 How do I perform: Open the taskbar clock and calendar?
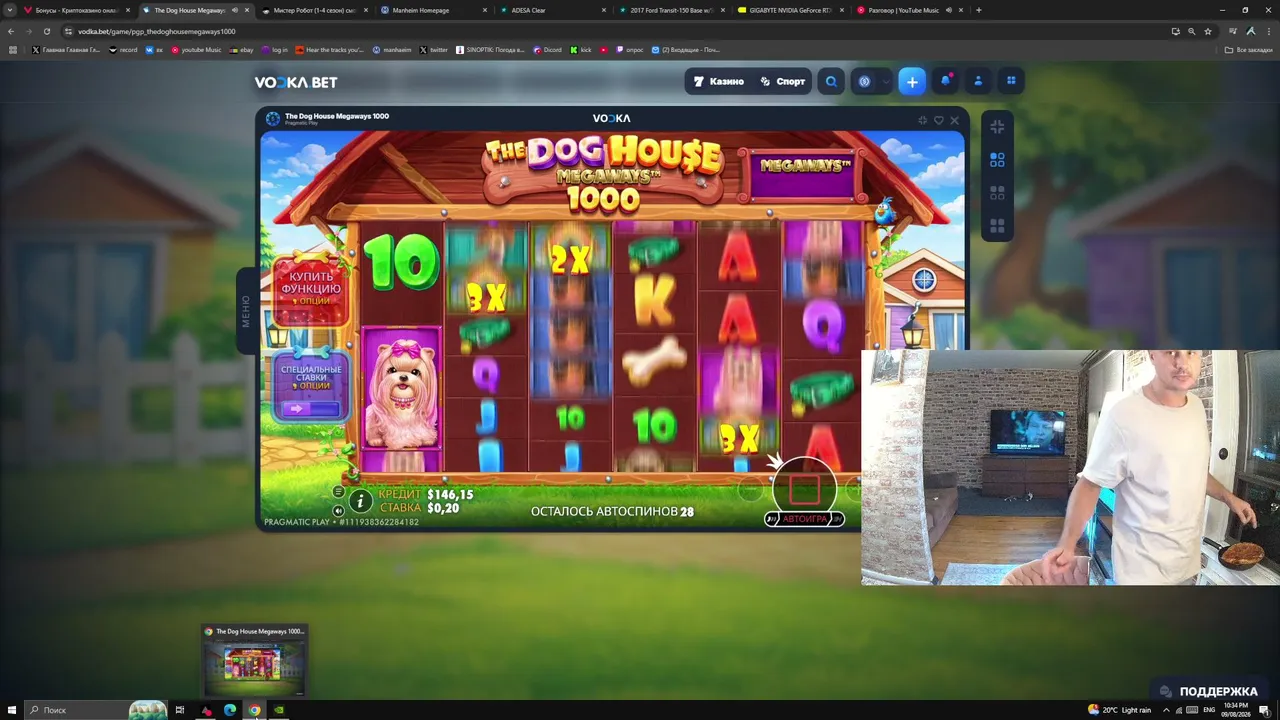pyautogui.click(x=1236, y=710)
